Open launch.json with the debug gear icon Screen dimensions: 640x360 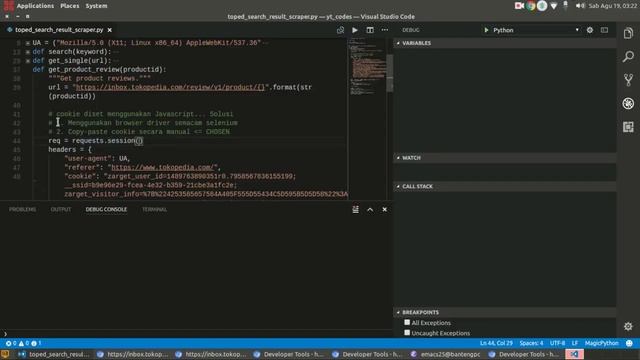click(590, 30)
